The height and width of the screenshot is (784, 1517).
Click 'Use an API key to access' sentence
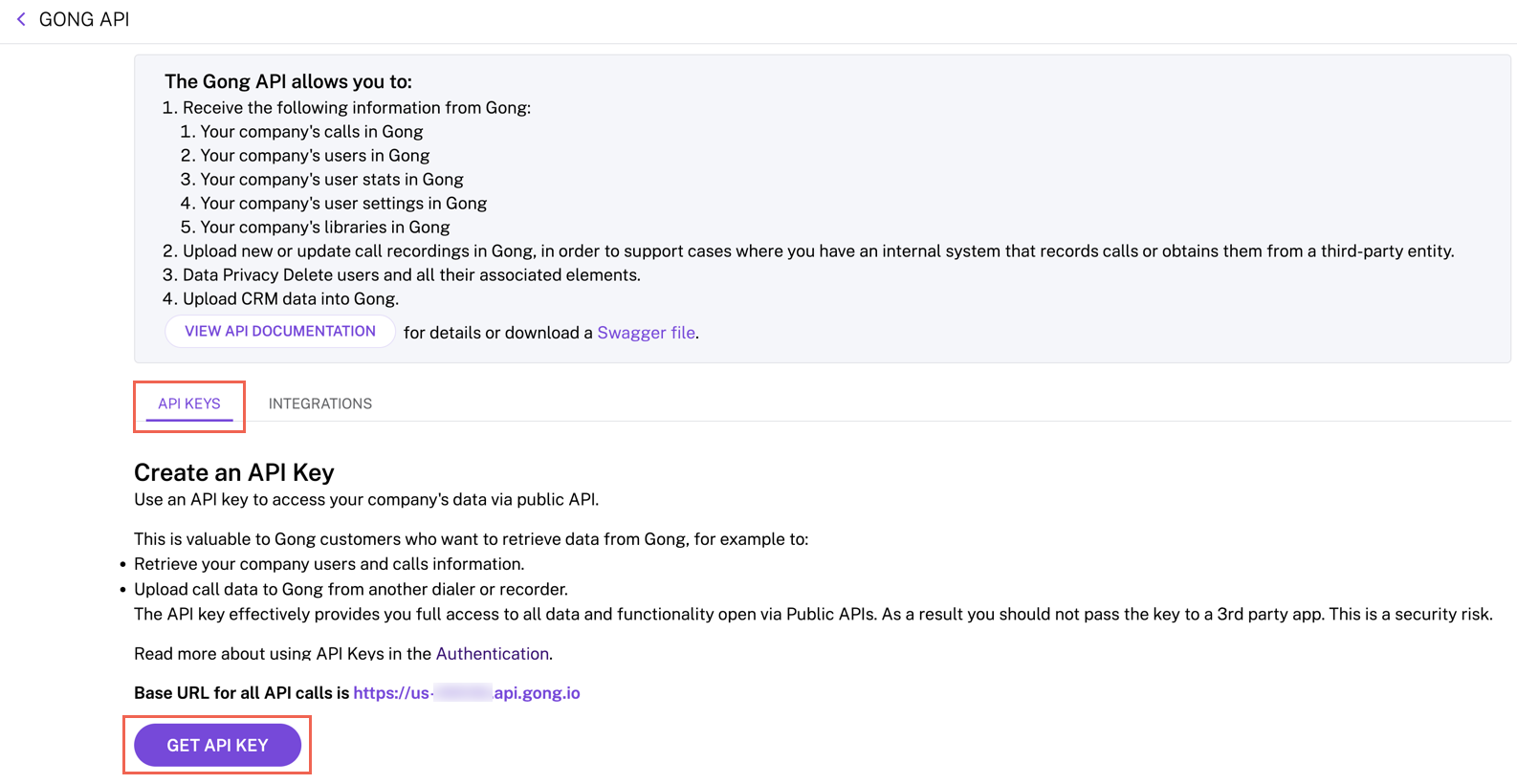pos(366,499)
